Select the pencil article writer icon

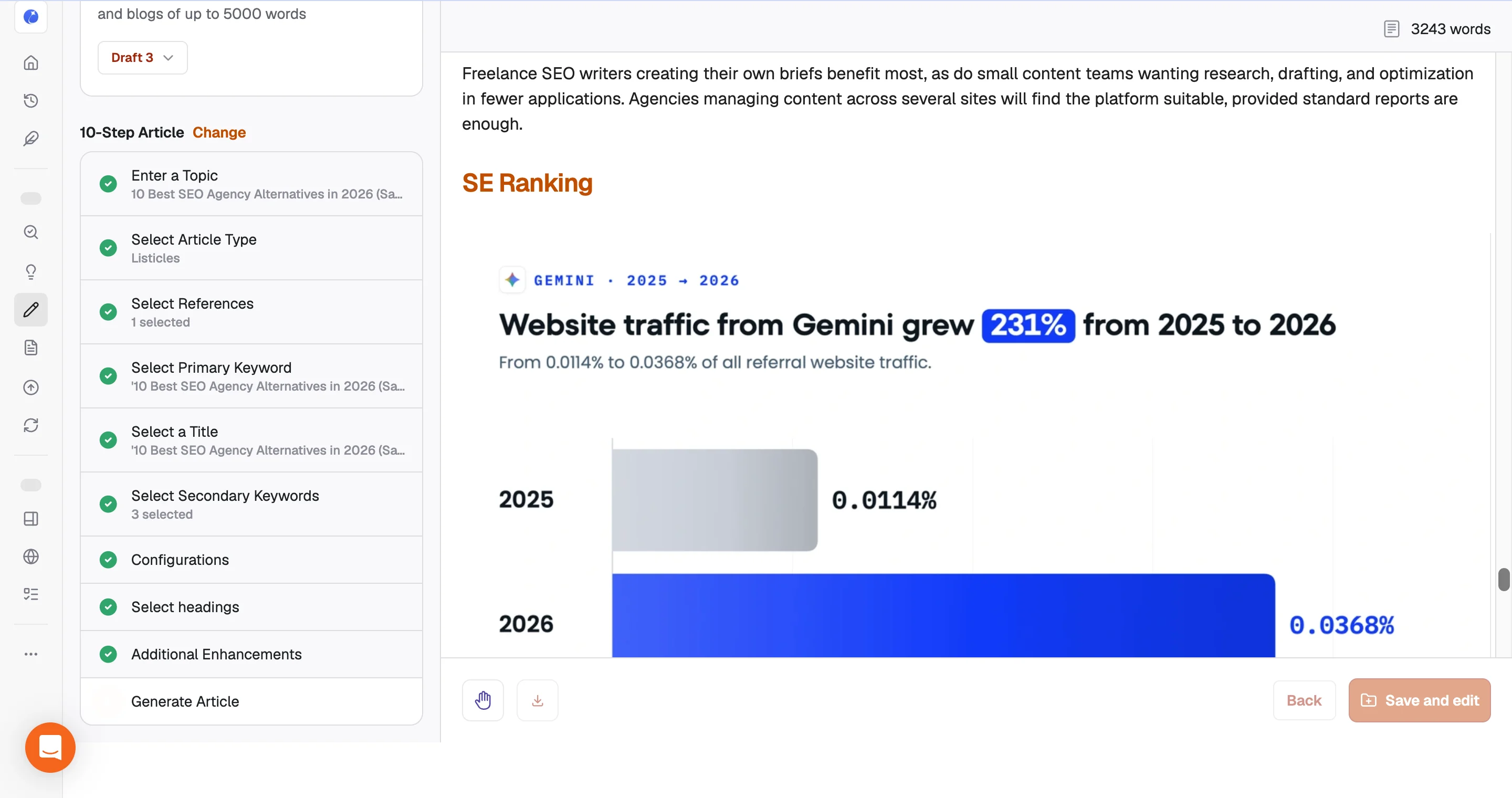pyautogui.click(x=31, y=310)
